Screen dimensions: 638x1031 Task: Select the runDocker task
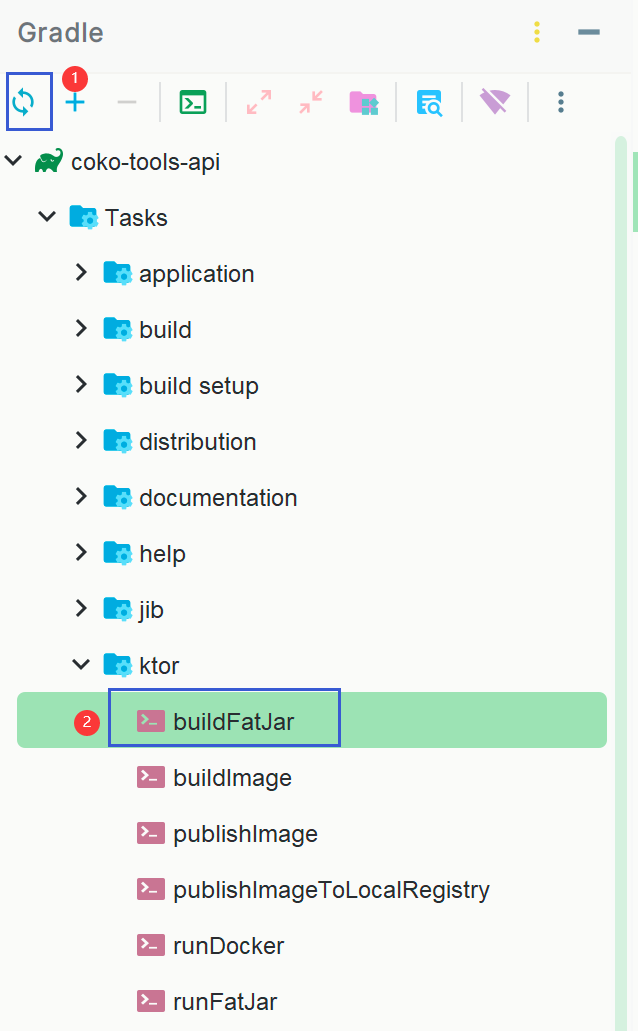point(228,945)
